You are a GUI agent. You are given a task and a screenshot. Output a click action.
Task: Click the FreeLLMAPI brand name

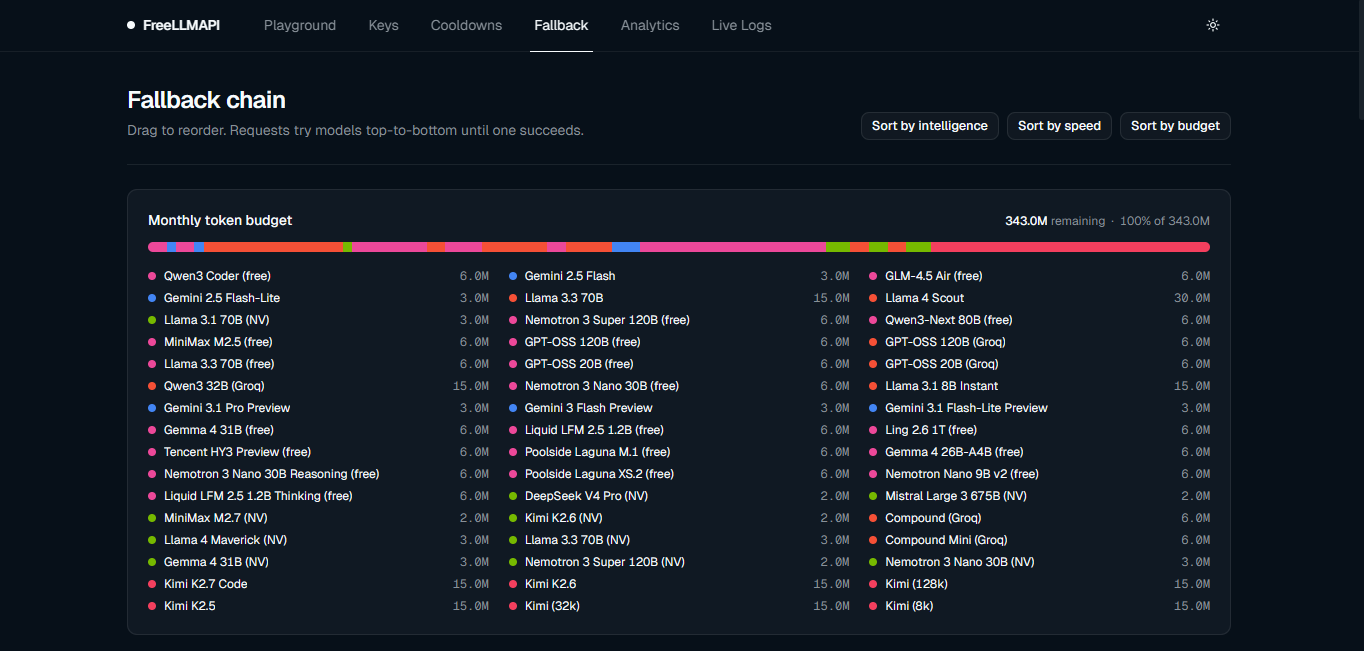[181, 25]
